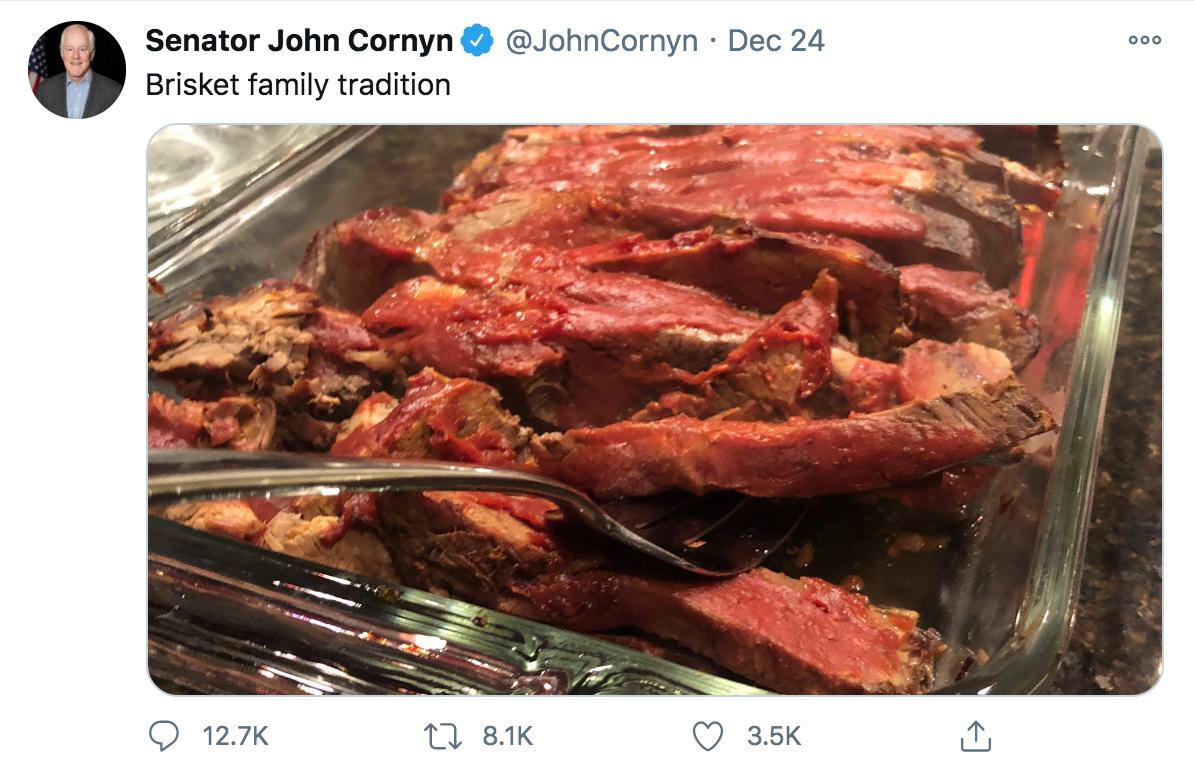Viewport: 1194px width, 773px height.
Task: Click the 12.7K replies count
Action: click(235, 737)
